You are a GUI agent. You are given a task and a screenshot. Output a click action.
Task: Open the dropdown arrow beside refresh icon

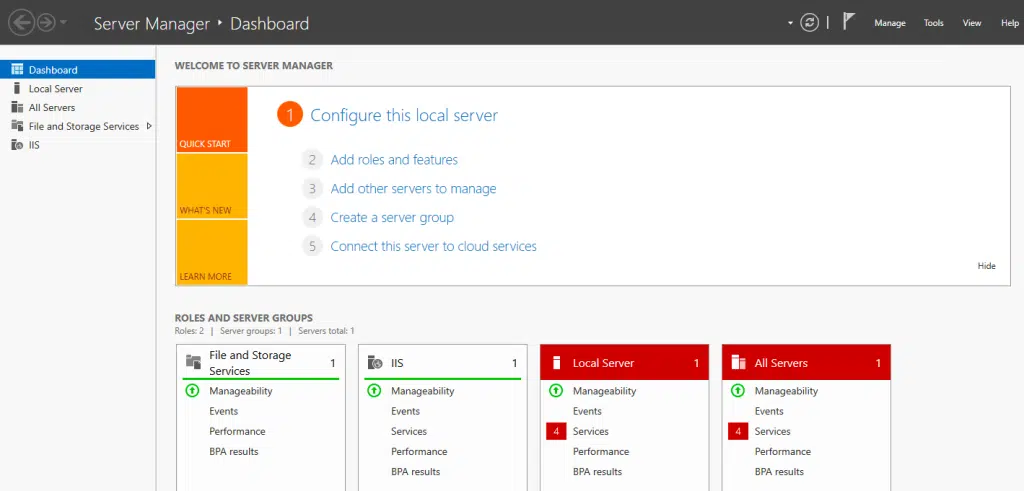[x=790, y=22]
